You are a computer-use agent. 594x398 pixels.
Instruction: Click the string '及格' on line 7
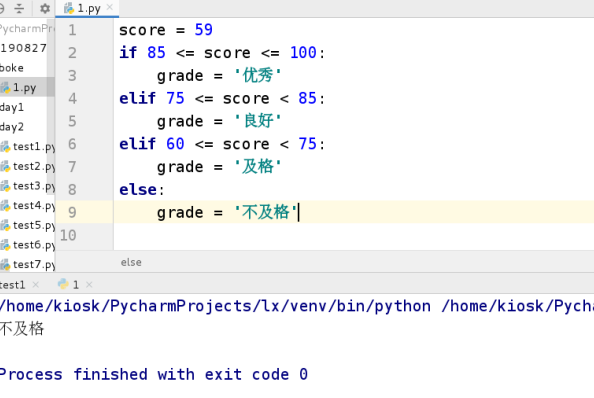258,167
